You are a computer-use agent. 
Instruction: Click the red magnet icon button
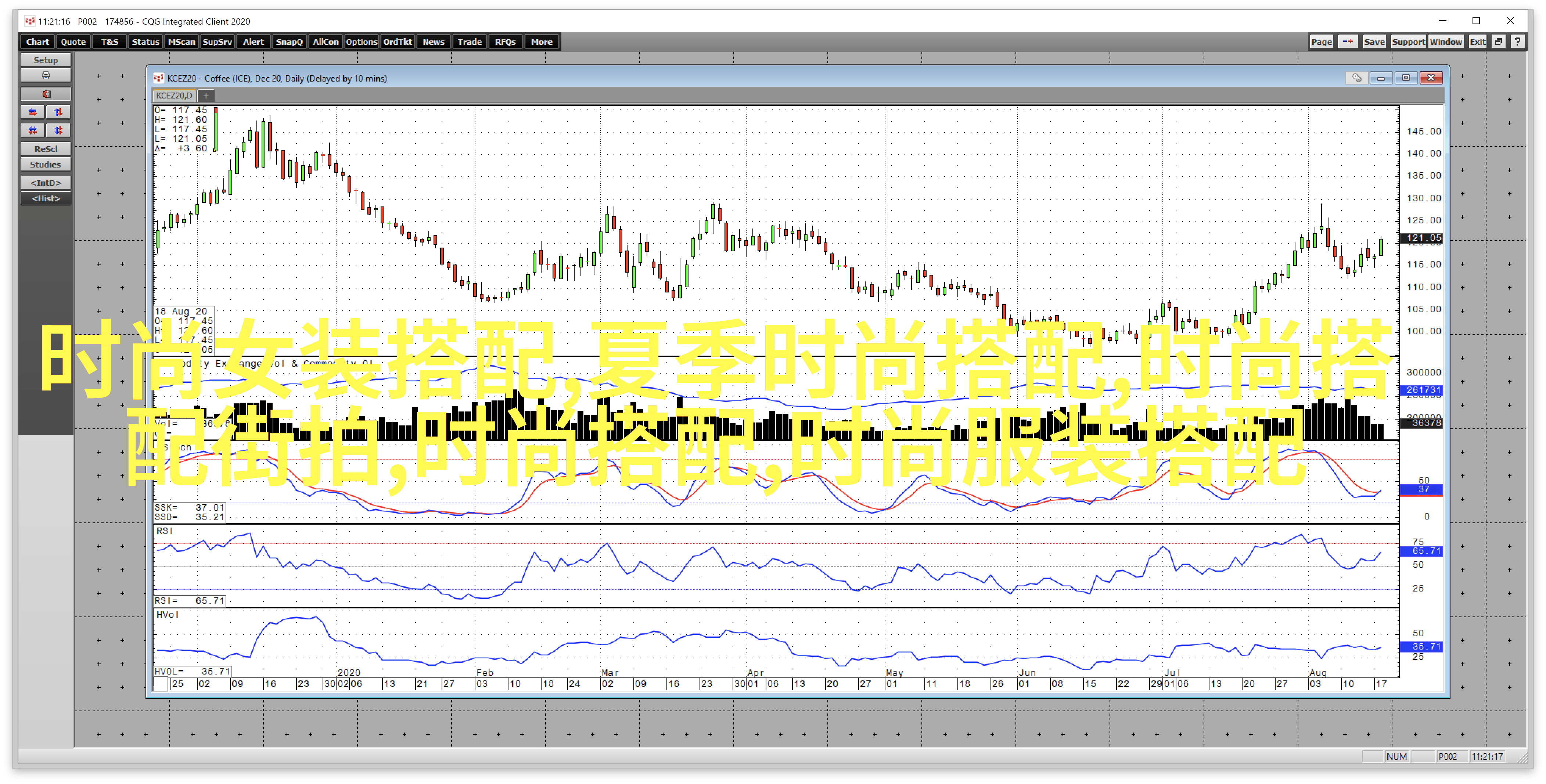click(46, 94)
